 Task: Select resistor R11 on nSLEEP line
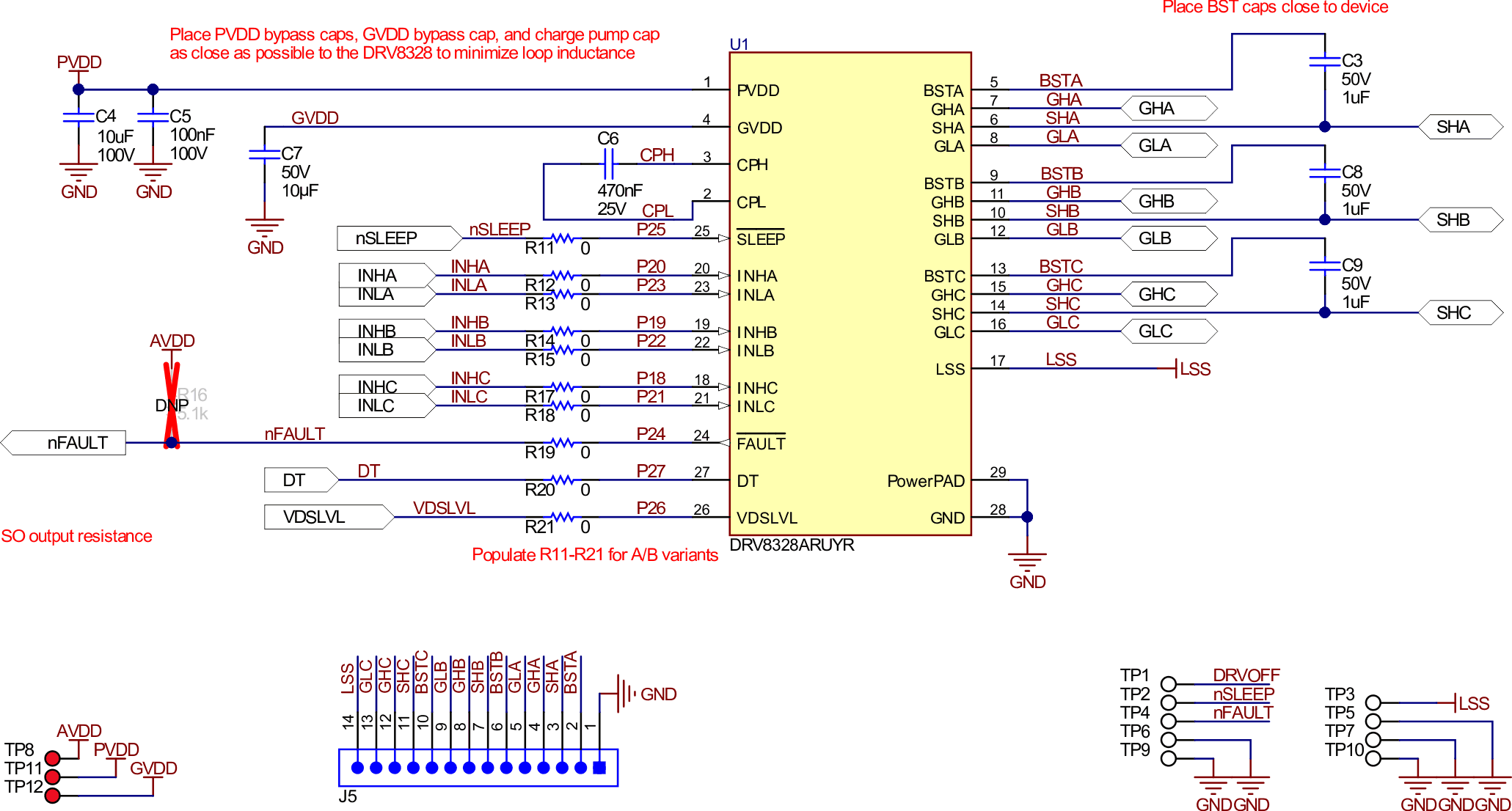click(x=563, y=238)
